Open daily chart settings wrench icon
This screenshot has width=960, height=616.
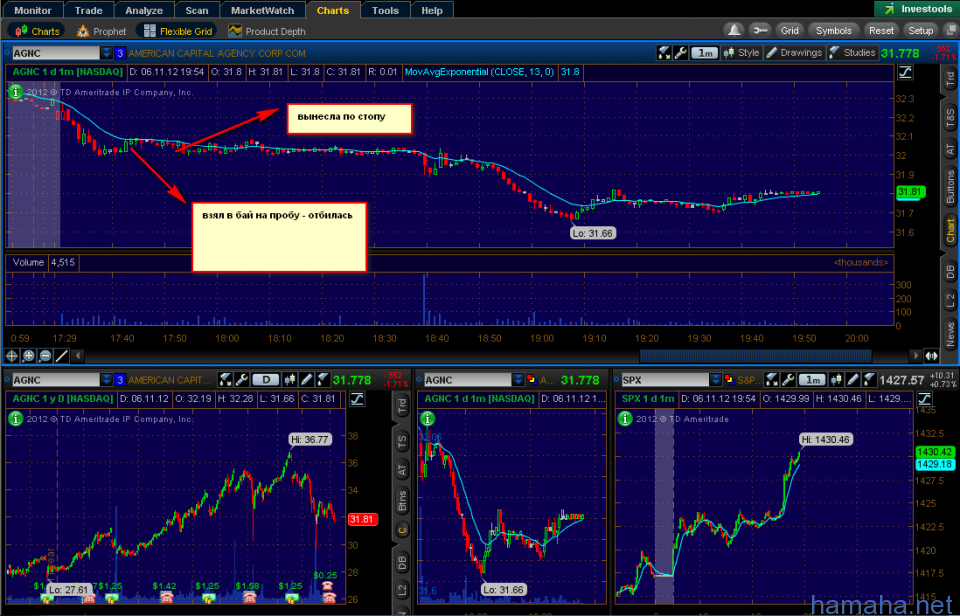(x=241, y=380)
